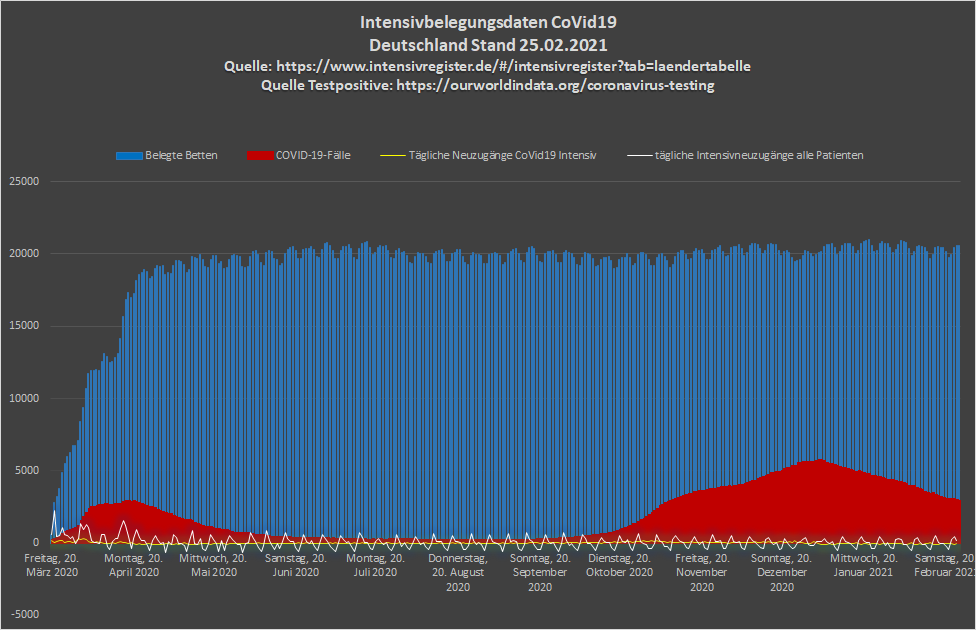Click x-axis label 'Samstag, 20. Juni 2020'
The image size is (976, 630).
tap(295, 565)
